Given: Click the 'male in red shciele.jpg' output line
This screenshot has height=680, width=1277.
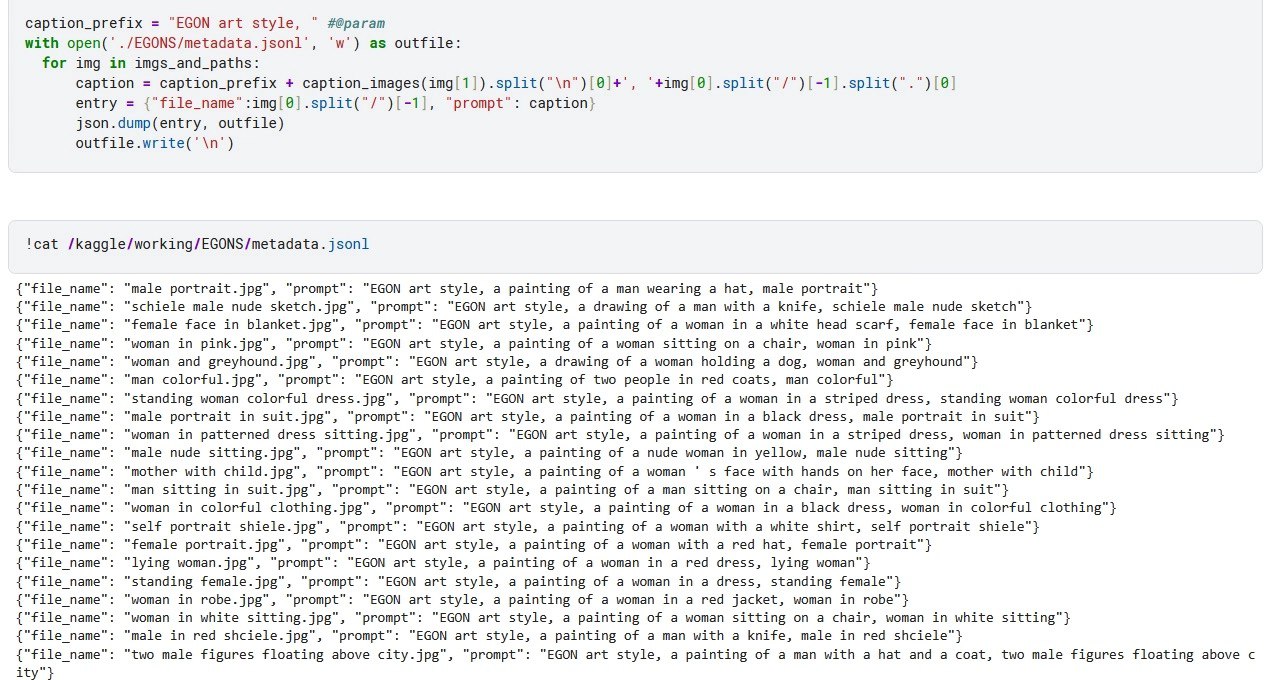Looking at the screenshot, I should (x=490, y=636).
